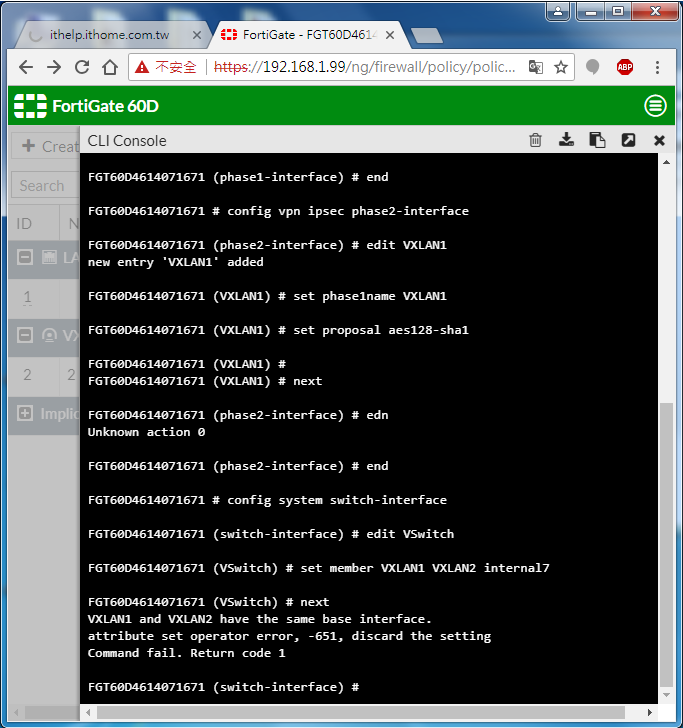
Task: Click the gray circular extension icon
Action: point(592,67)
